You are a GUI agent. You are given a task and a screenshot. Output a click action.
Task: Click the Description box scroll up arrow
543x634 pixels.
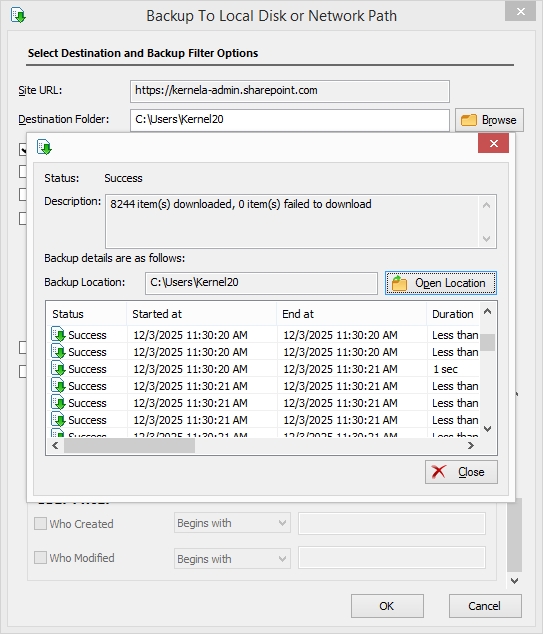point(487,206)
